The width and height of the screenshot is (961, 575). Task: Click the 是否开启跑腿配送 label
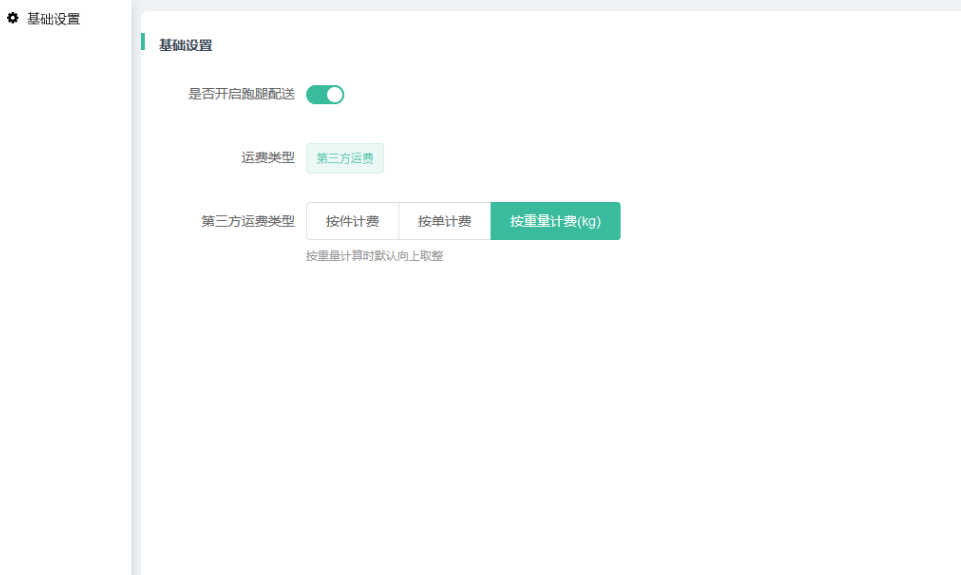tap(241, 94)
